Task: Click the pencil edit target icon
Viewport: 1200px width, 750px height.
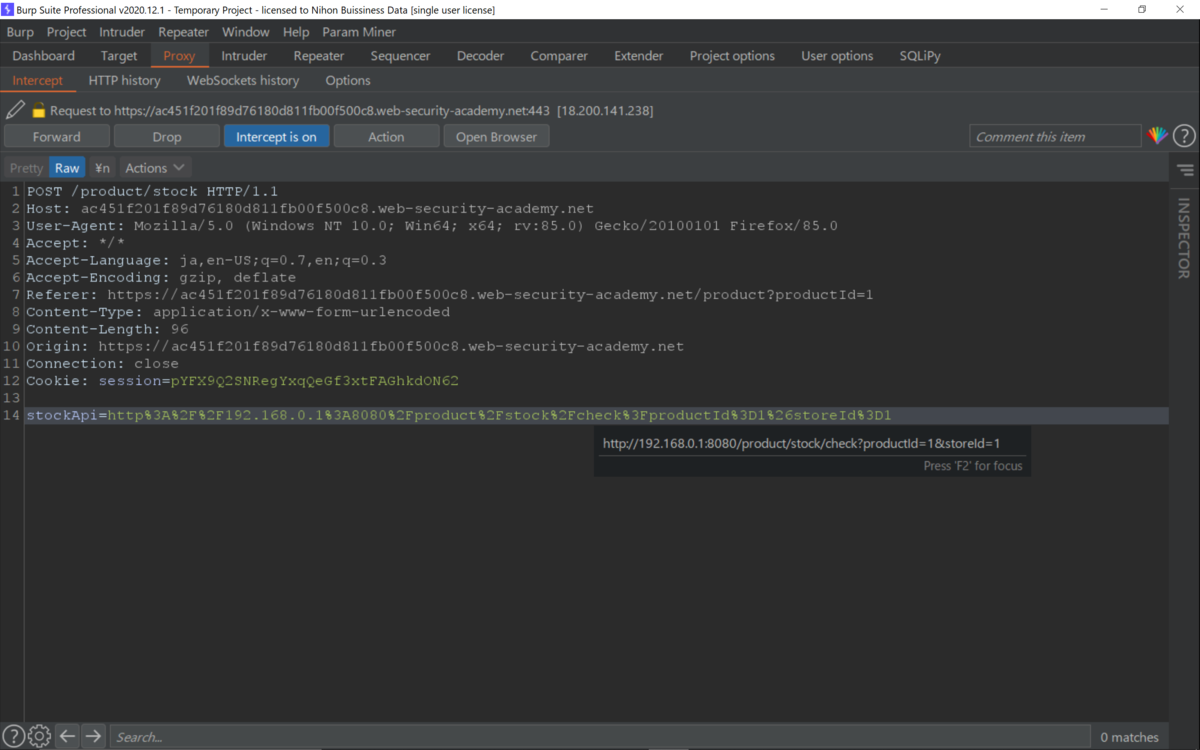Action: click(15, 110)
